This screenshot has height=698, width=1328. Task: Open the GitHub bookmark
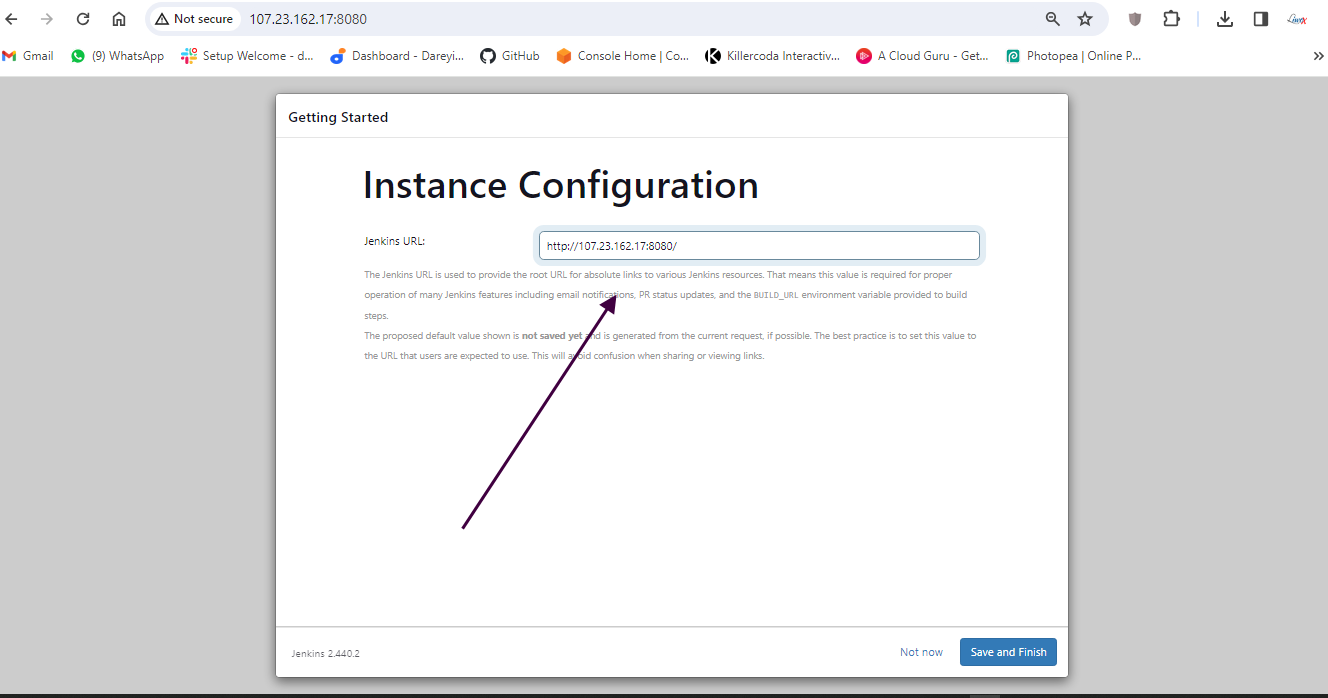click(510, 56)
